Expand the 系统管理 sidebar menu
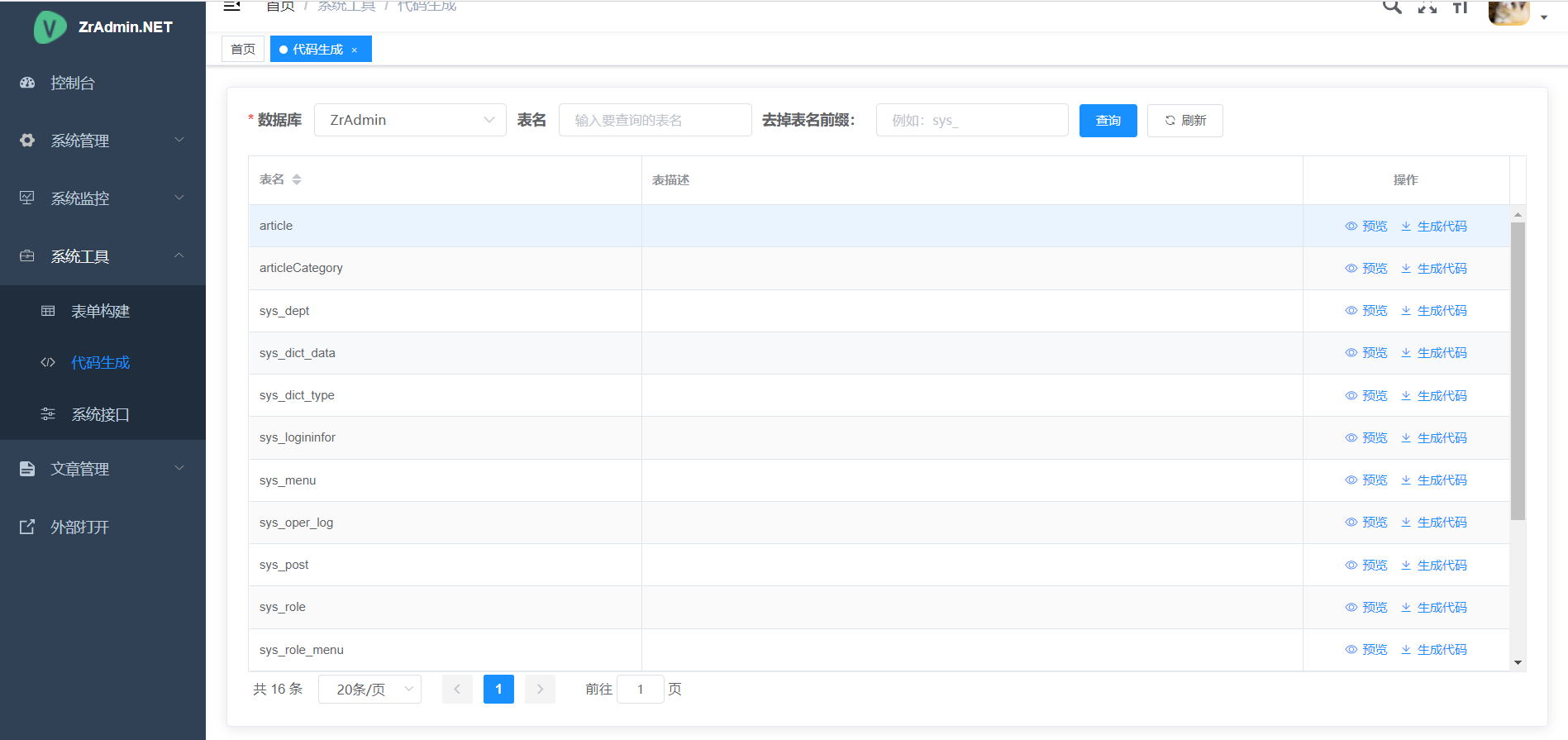Viewport: 1568px width, 740px height. point(102,141)
